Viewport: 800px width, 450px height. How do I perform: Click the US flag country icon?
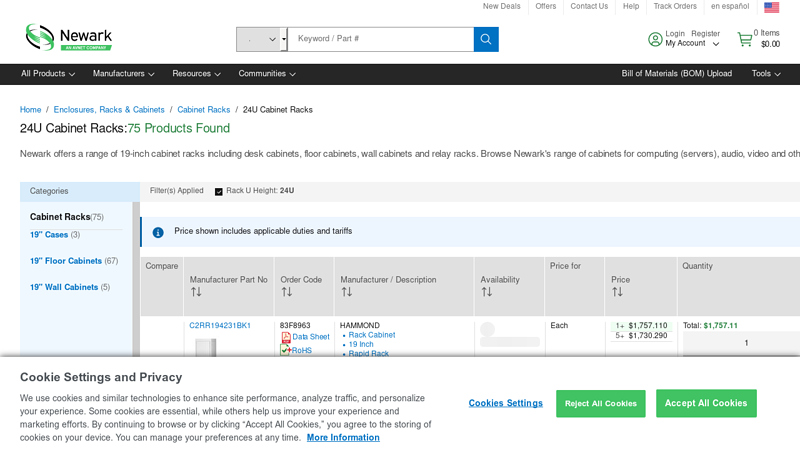771,7
